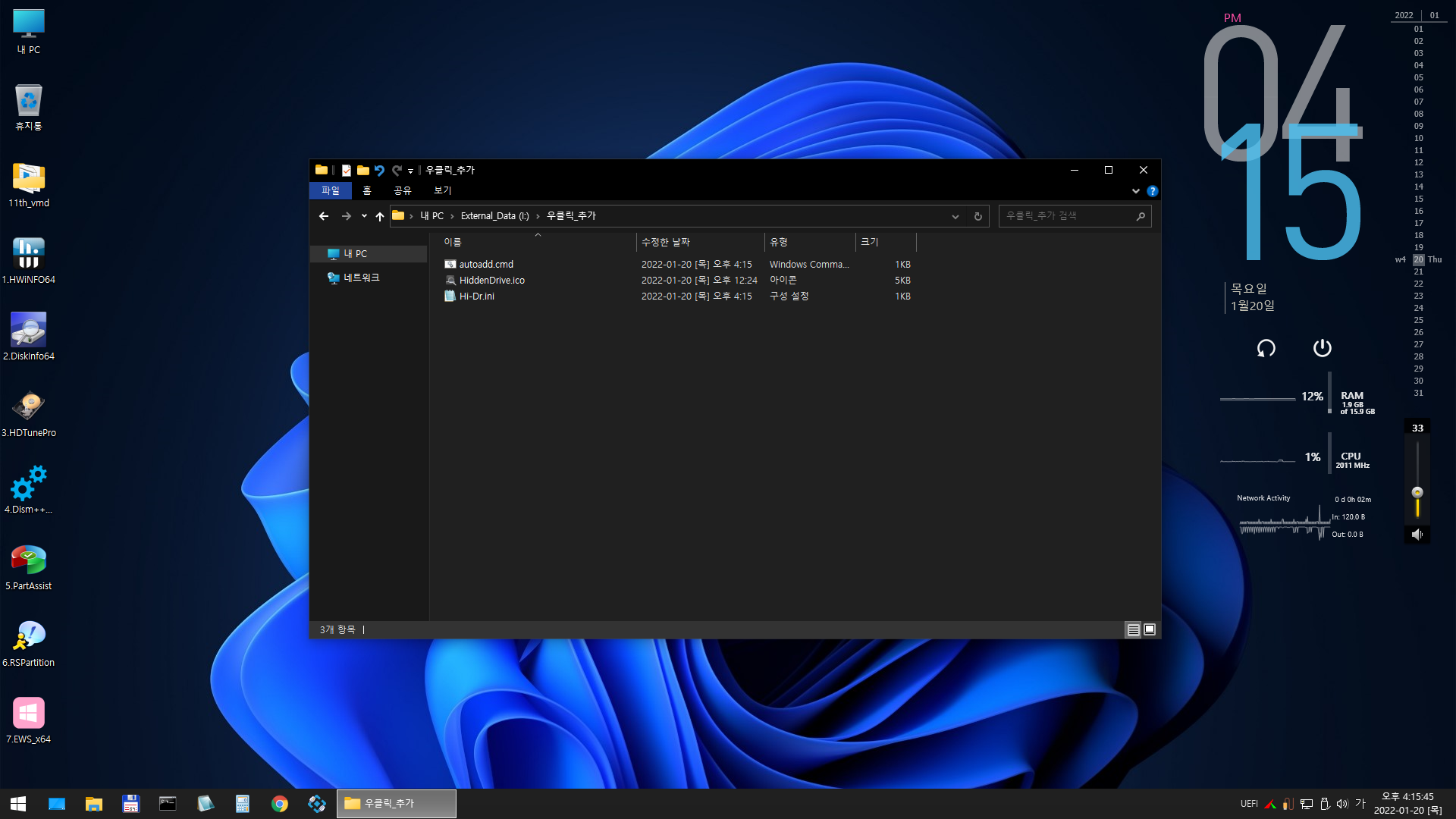Open the address bar history dropdown
Image resolution: width=1456 pixels, height=819 pixels.
955,216
